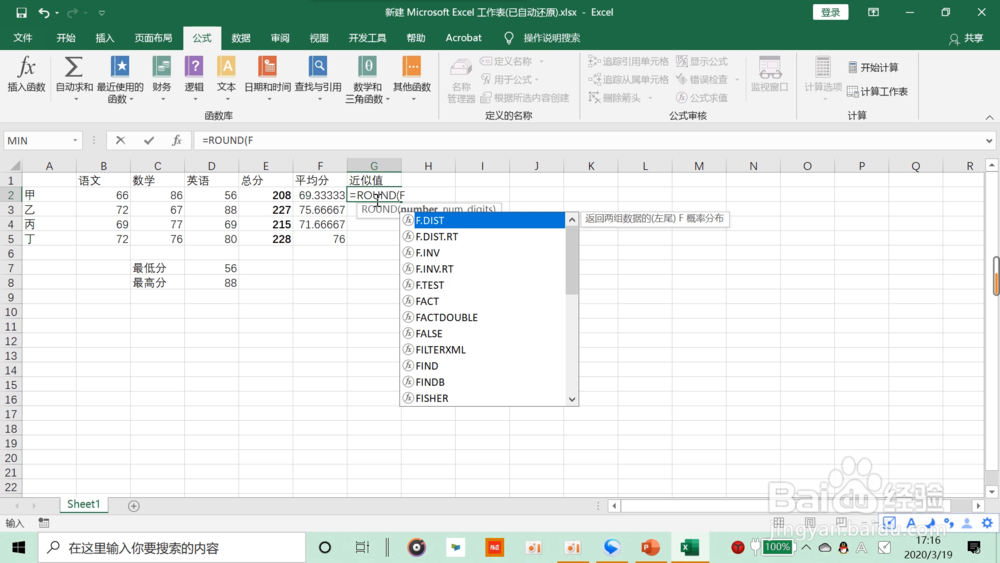
Task: Select the Sheet1 tab
Action: click(x=84, y=504)
